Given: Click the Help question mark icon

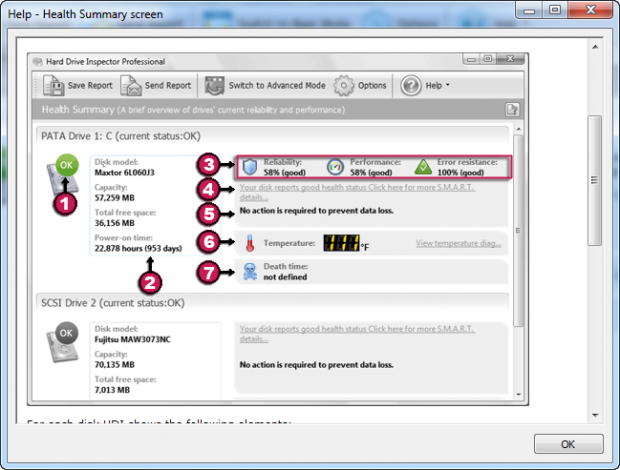Looking at the screenshot, I should tap(411, 85).
